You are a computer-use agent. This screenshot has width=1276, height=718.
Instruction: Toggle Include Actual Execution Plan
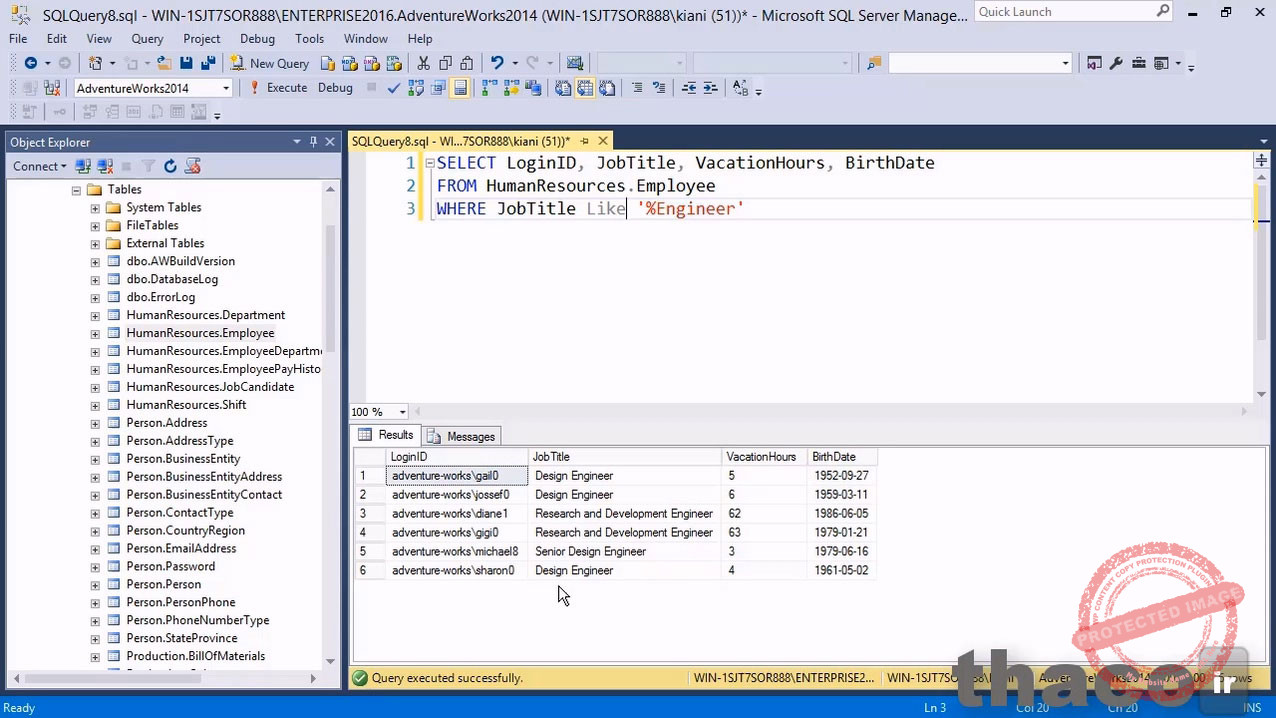tap(489, 88)
